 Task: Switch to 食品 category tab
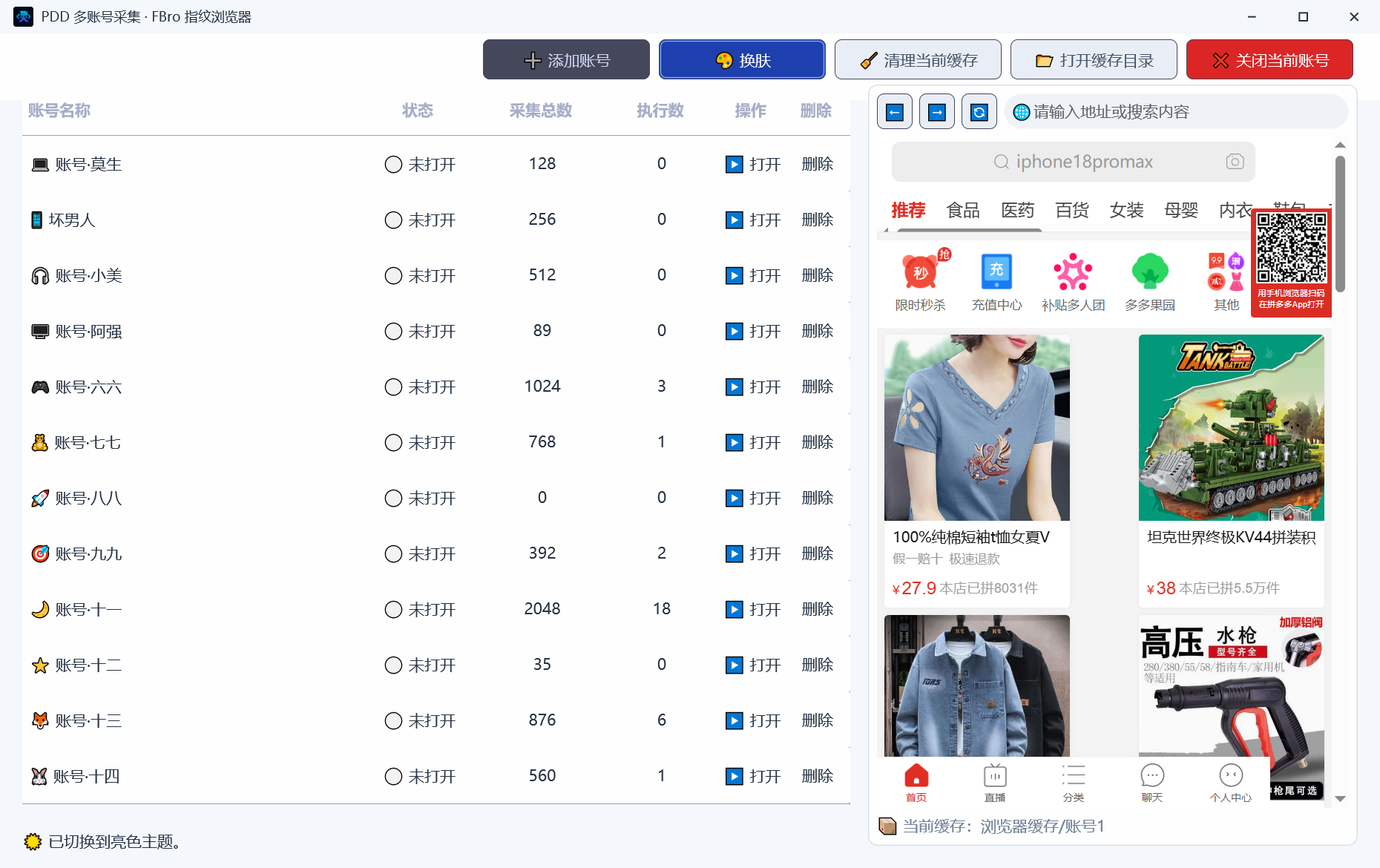click(963, 210)
